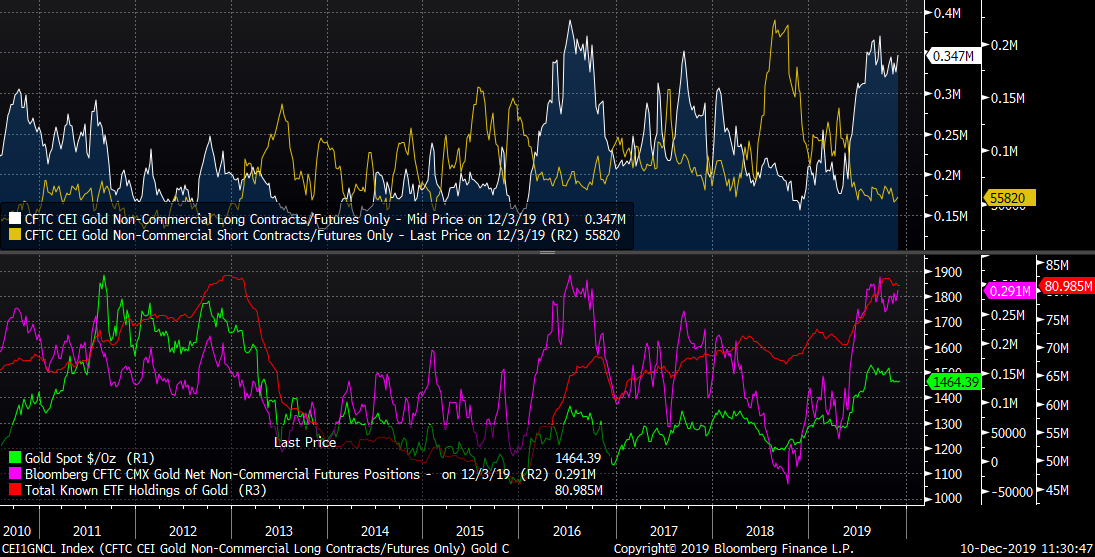Click the 45M ETF holdings tick

click(x=1057, y=491)
